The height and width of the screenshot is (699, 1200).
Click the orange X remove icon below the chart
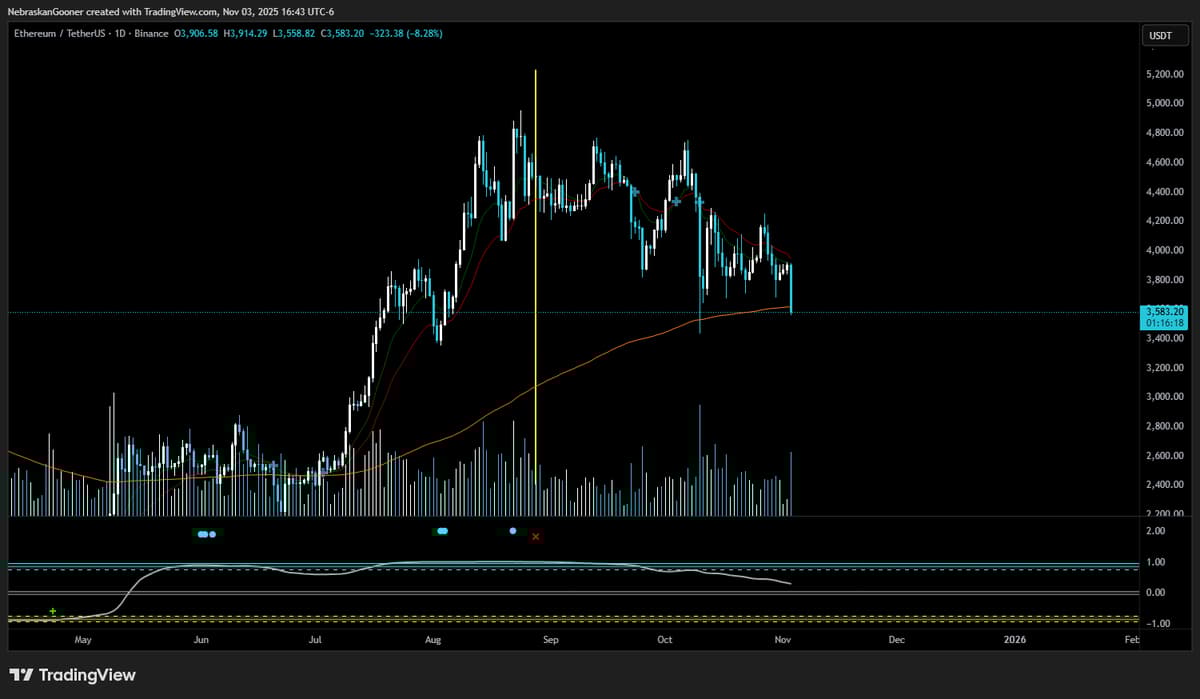(536, 536)
